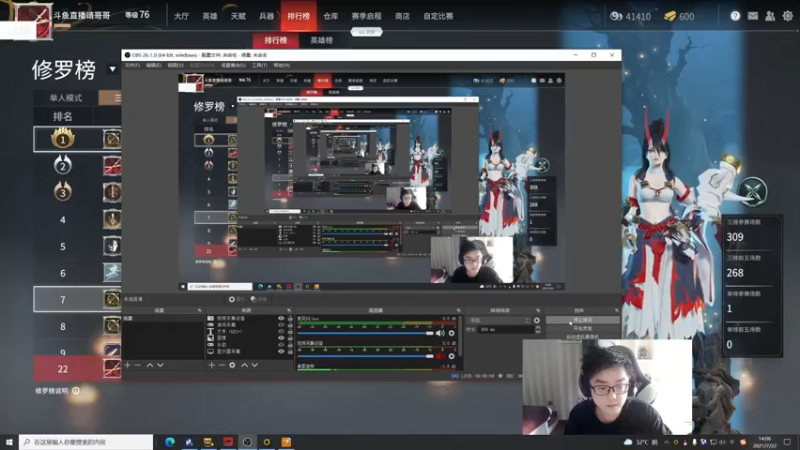Image resolution: width=800 pixels, height=450 pixels.
Task: Open the OBS 帮助 Help menu
Action: tap(282, 65)
